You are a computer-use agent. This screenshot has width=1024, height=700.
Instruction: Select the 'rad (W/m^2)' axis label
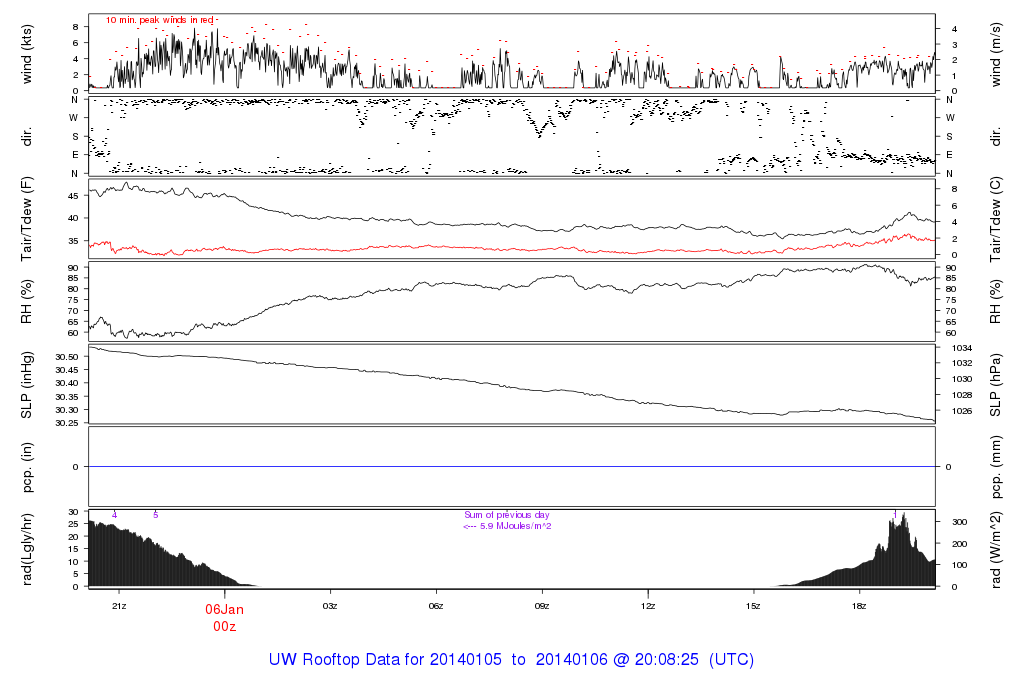pos(996,548)
